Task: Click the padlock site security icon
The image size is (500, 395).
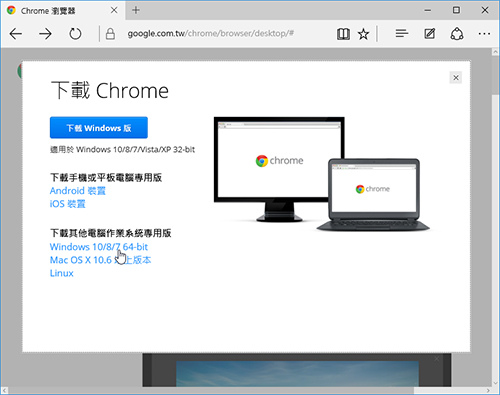Action: tap(110, 34)
